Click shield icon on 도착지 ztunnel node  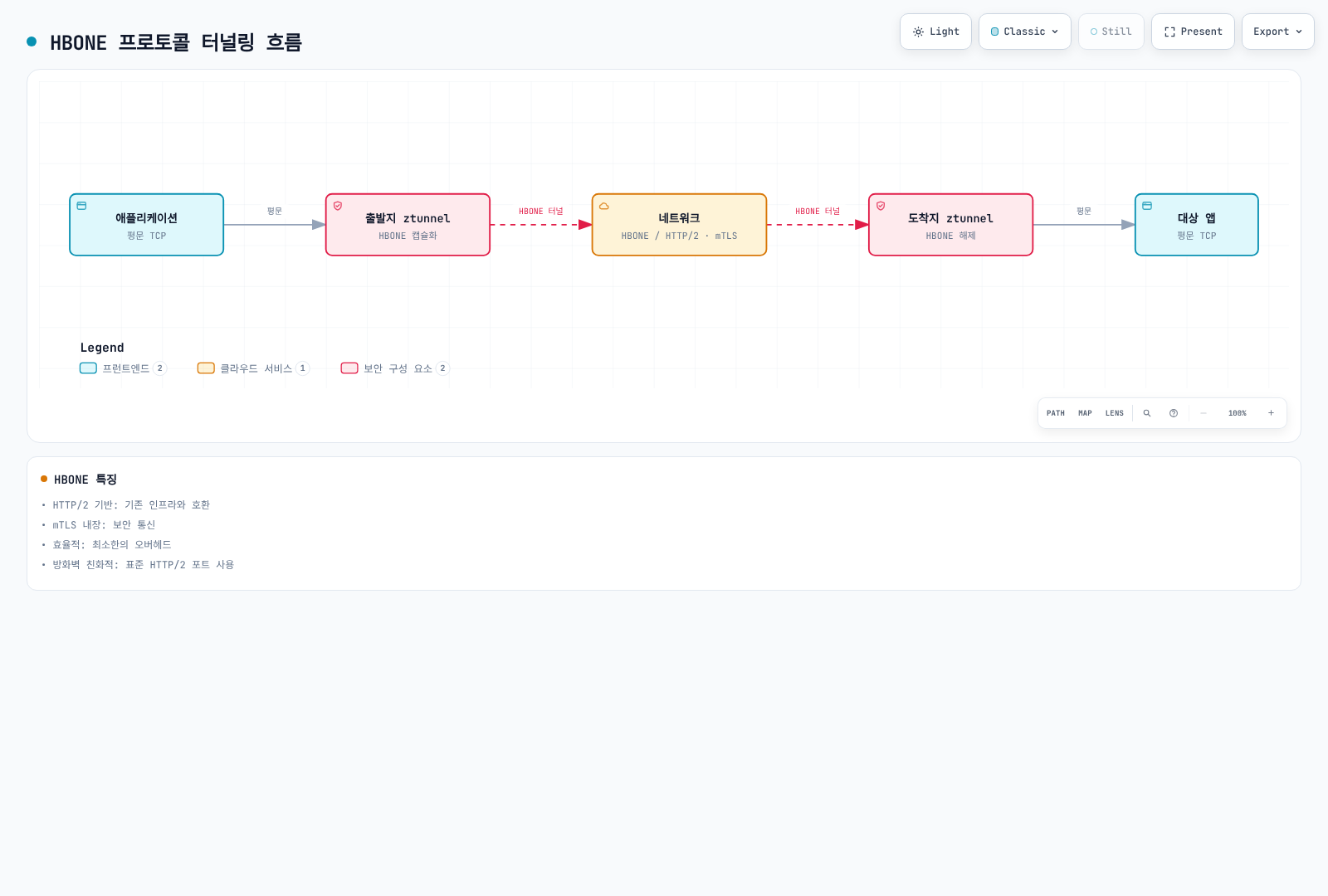coord(881,206)
